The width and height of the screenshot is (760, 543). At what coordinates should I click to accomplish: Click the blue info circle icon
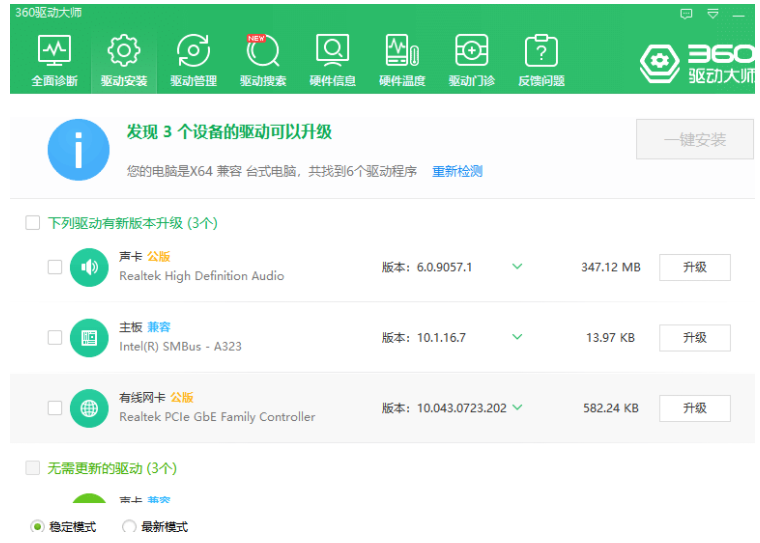point(79,150)
